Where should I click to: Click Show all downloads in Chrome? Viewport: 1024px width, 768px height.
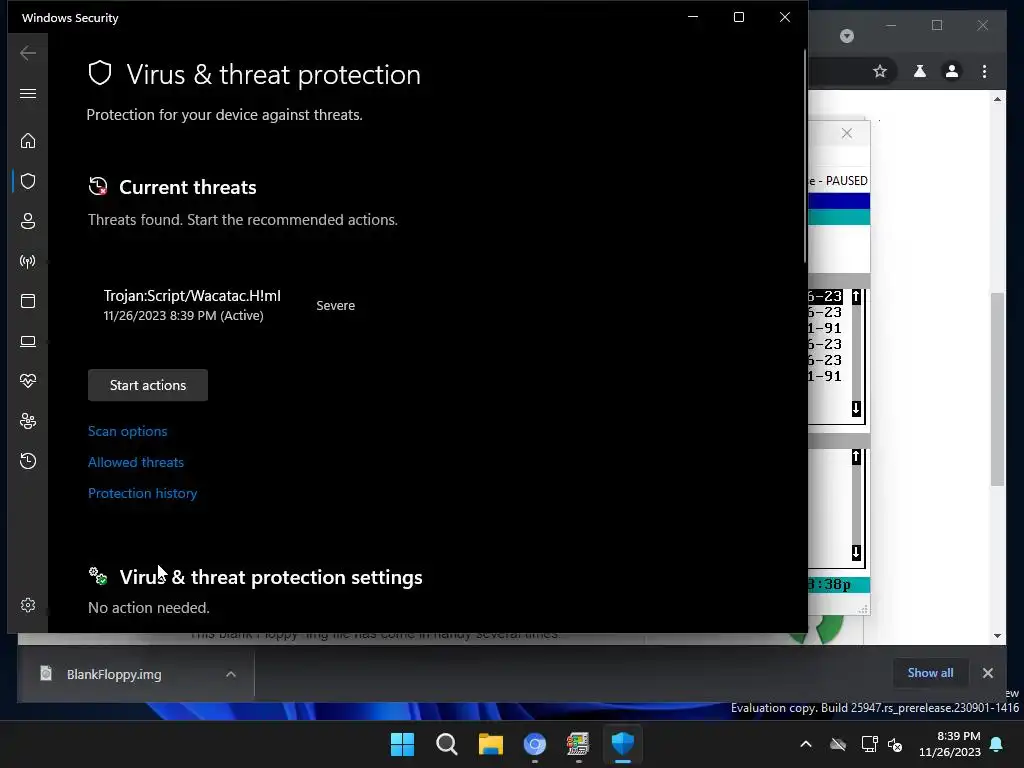coord(930,673)
